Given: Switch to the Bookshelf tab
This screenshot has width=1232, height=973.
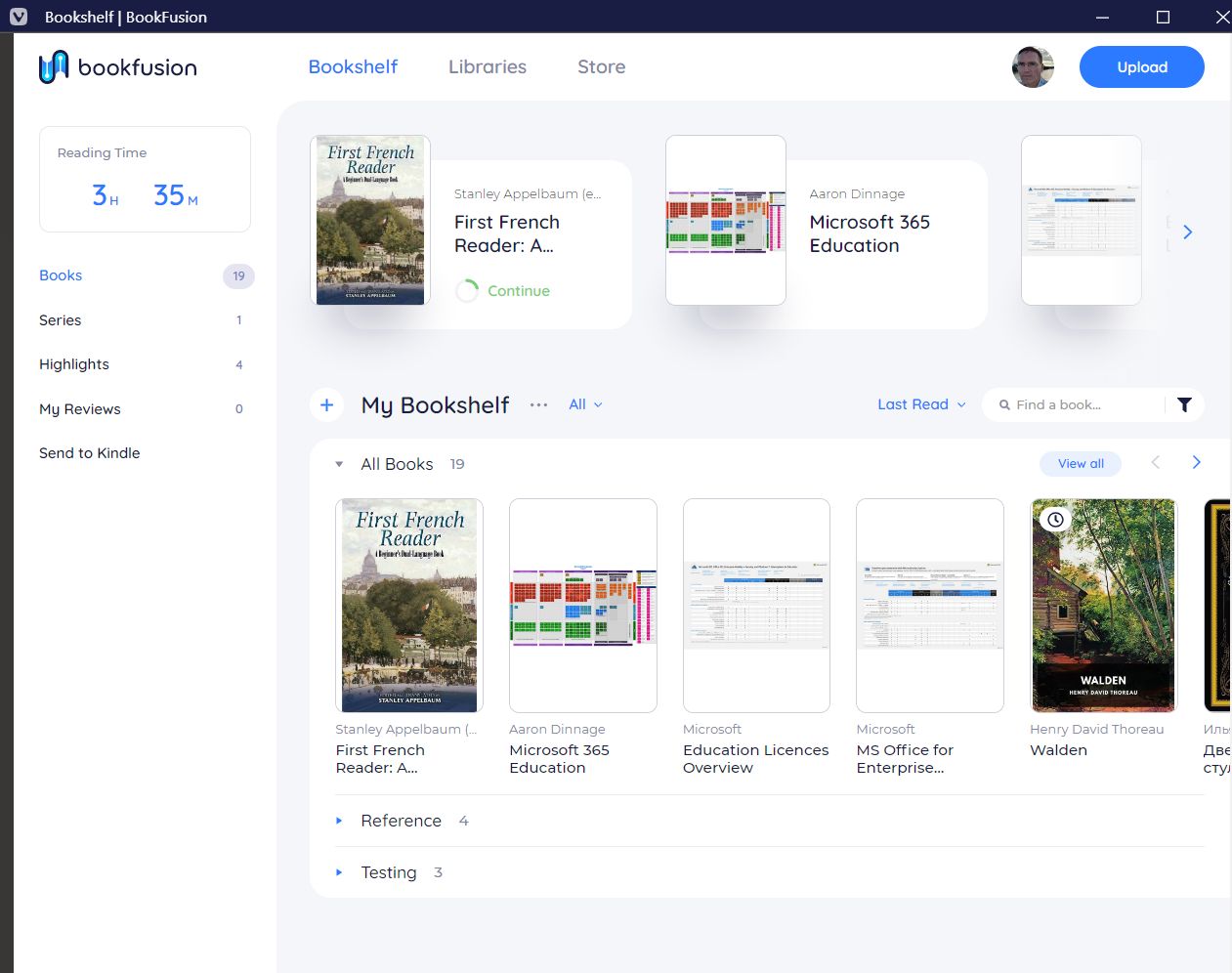Looking at the screenshot, I should (x=353, y=66).
